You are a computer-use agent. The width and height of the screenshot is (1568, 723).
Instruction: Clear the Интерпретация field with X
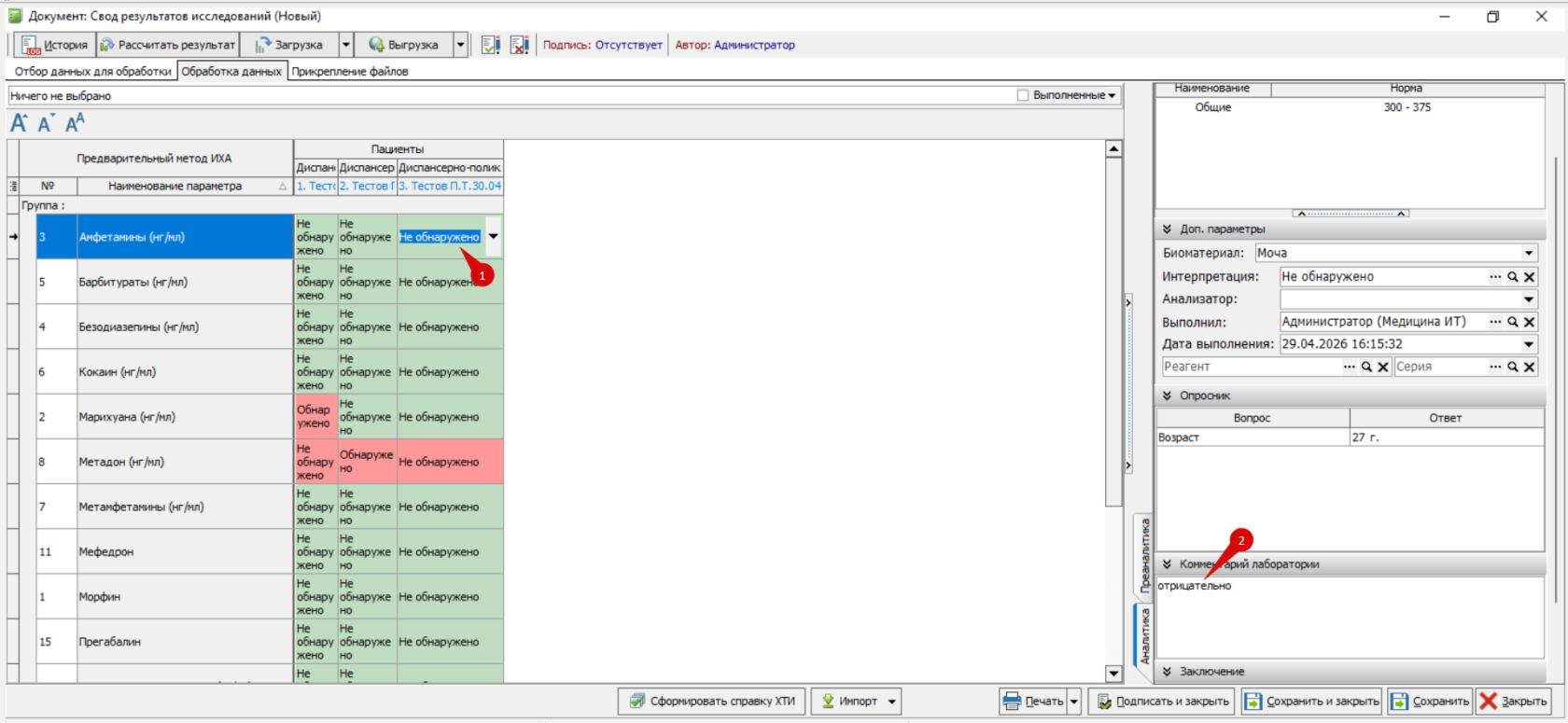click(x=1530, y=276)
